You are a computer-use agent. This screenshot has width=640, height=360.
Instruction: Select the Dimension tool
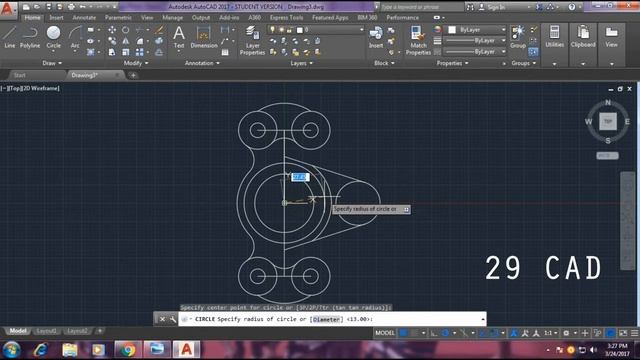click(x=204, y=37)
